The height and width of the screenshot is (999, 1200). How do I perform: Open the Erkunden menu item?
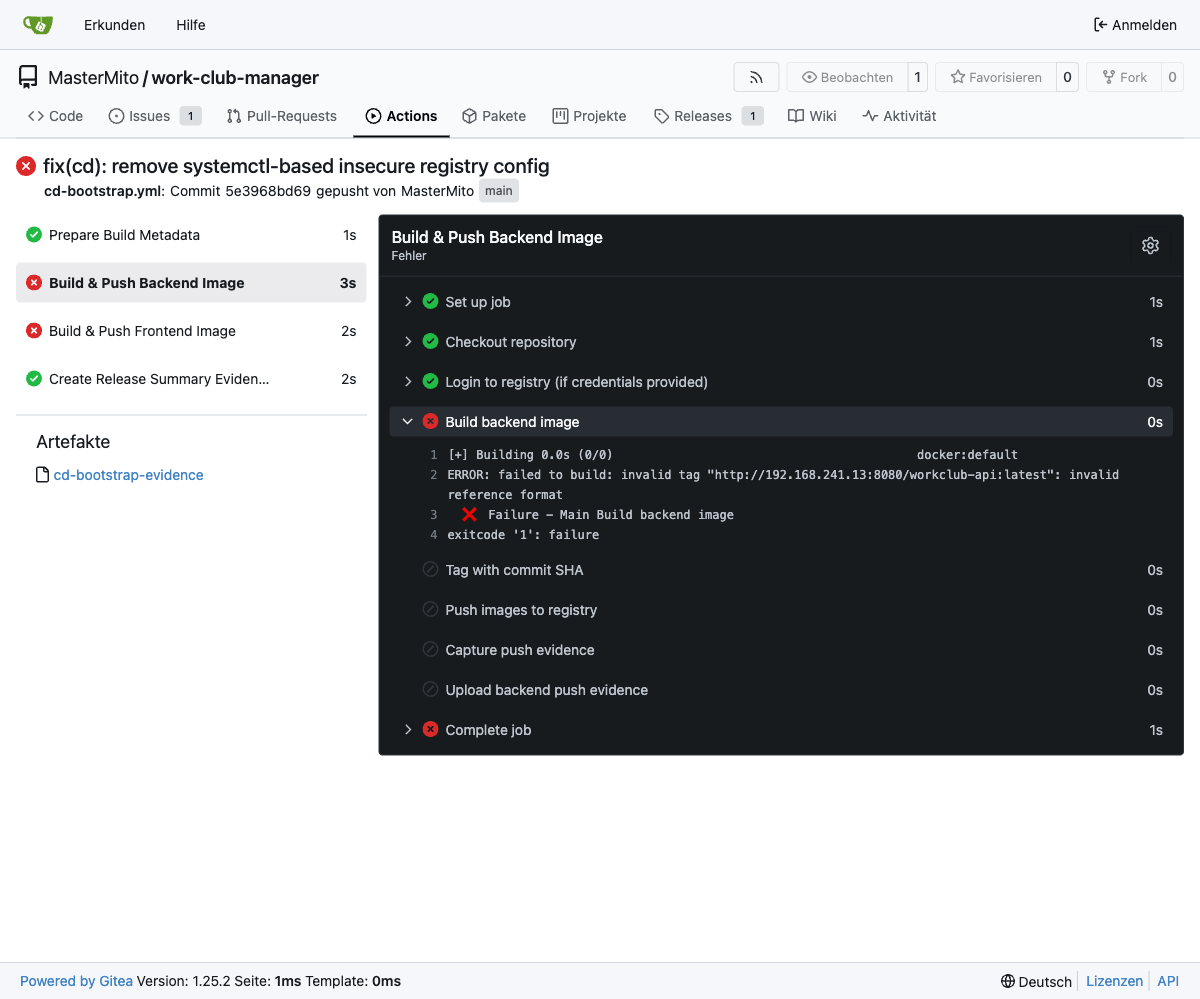coord(114,25)
